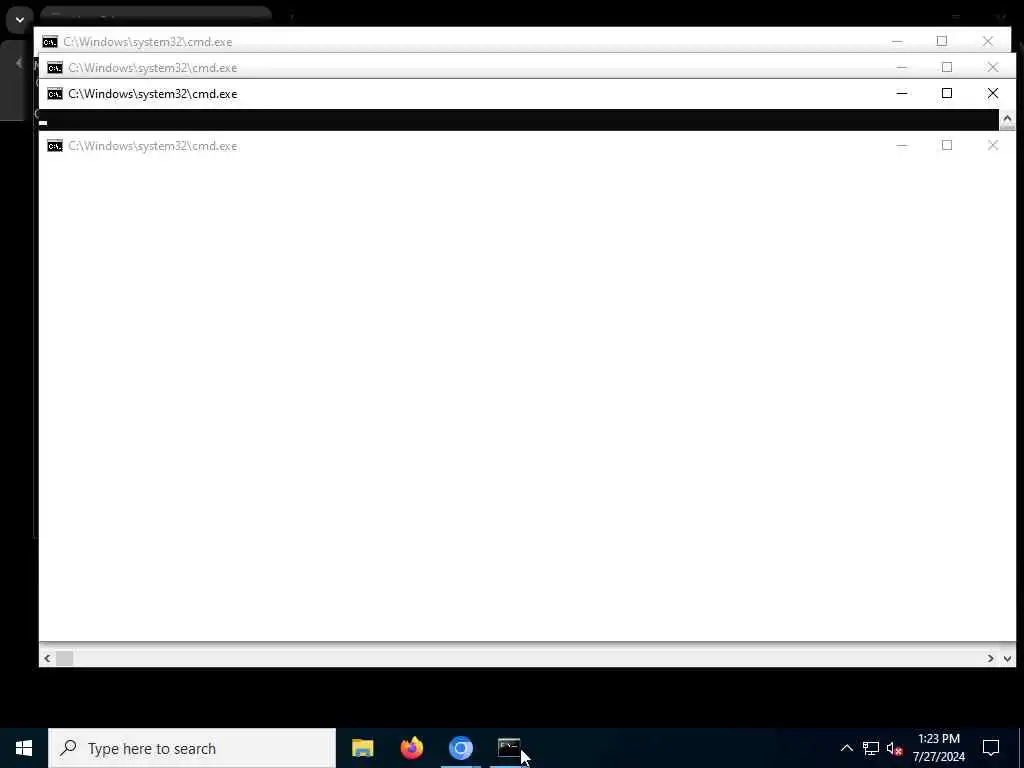This screenshot has height=768, width=1024.
Task: Click the horizontal scrollbar's right arrow
Action: [991, 658]
